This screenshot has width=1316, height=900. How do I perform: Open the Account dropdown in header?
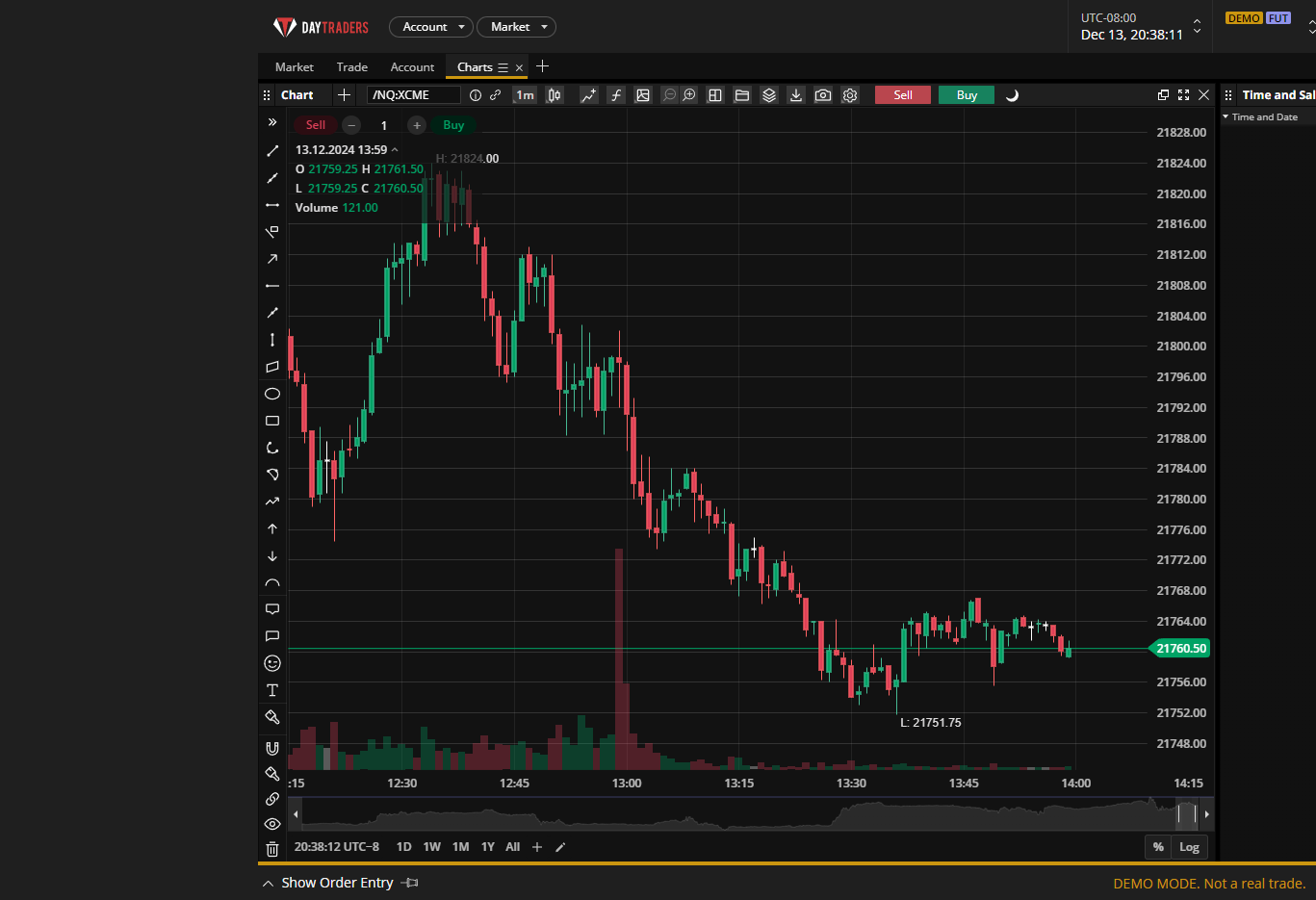click(x=430, y=27)
